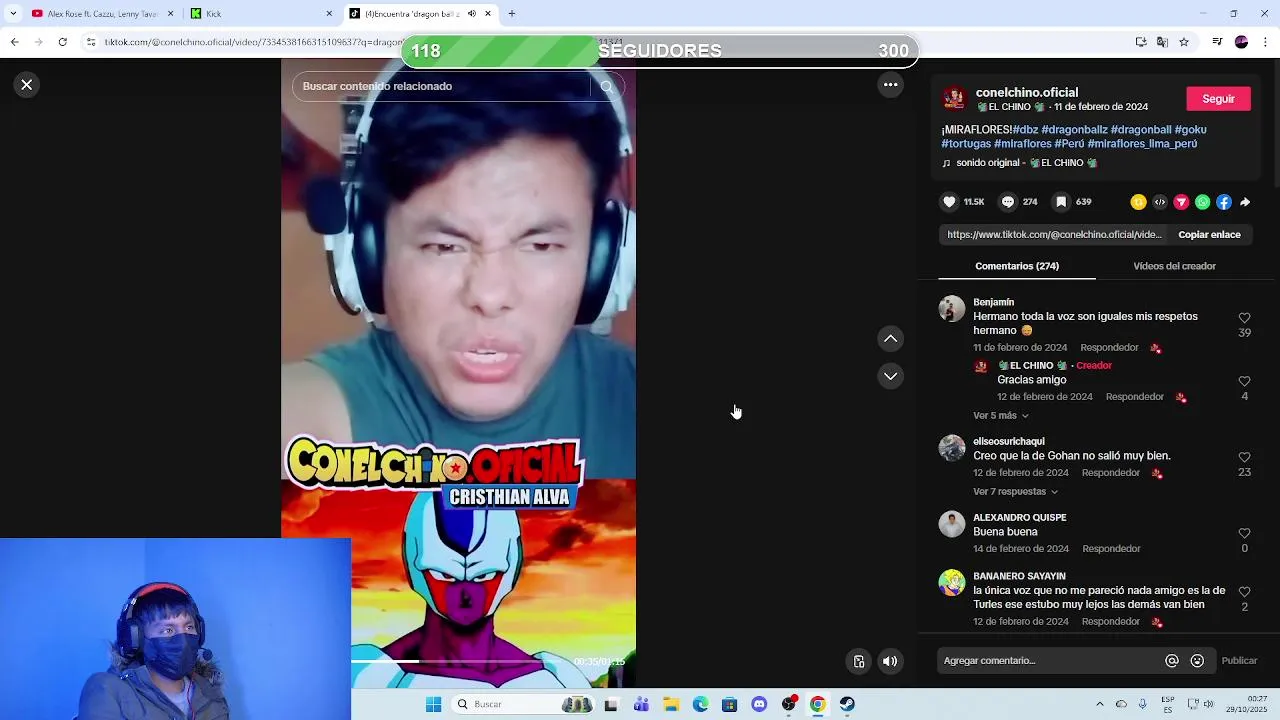Click the icon left of volume button
This screenshot has height=720, width=1280.
[858, 661]
